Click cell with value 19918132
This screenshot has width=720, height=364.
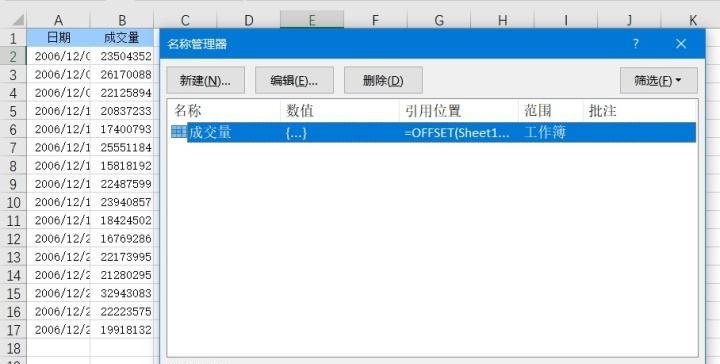(122, 330)
